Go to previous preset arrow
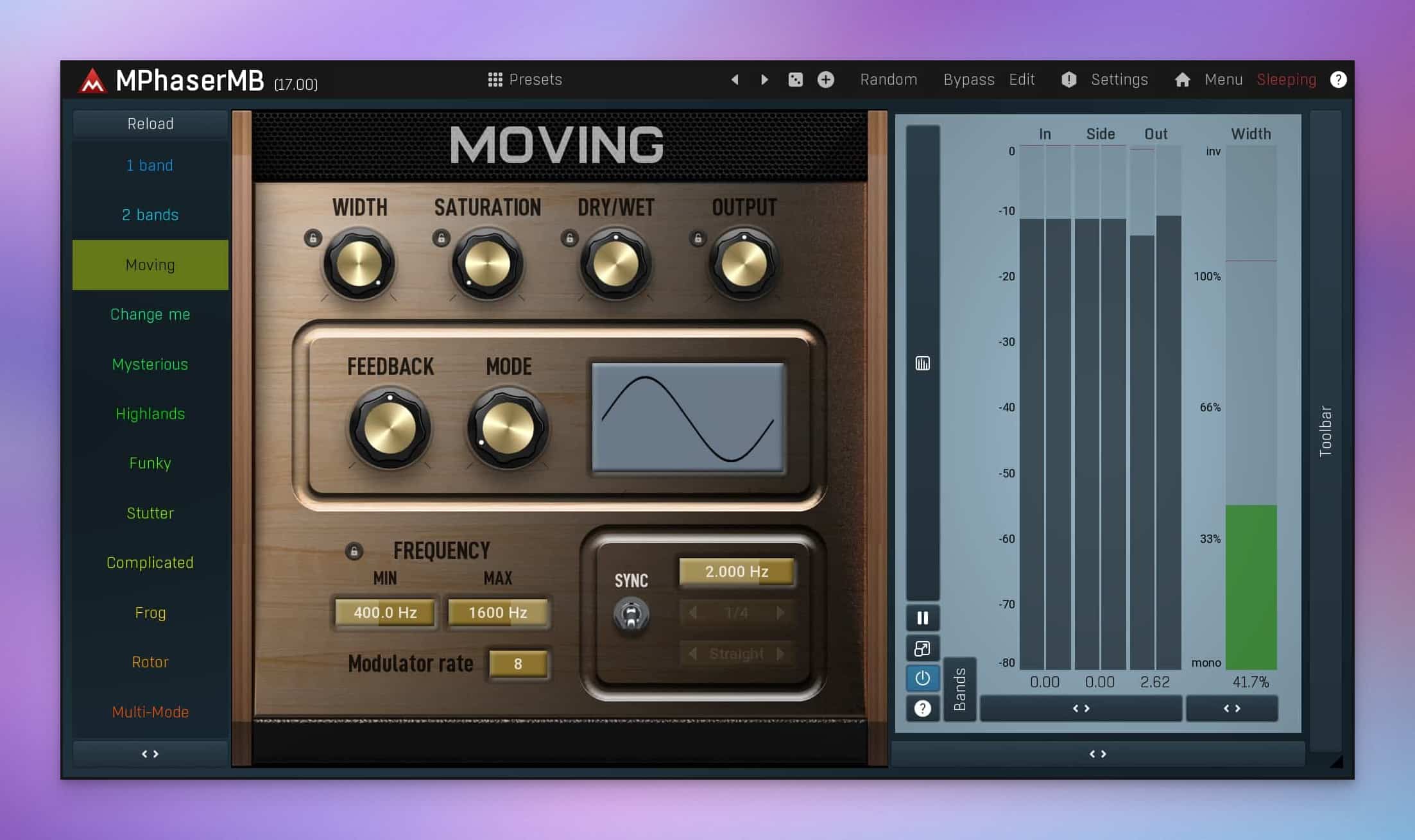Viewport: 1415px width, 840px height. coord(735,80)
